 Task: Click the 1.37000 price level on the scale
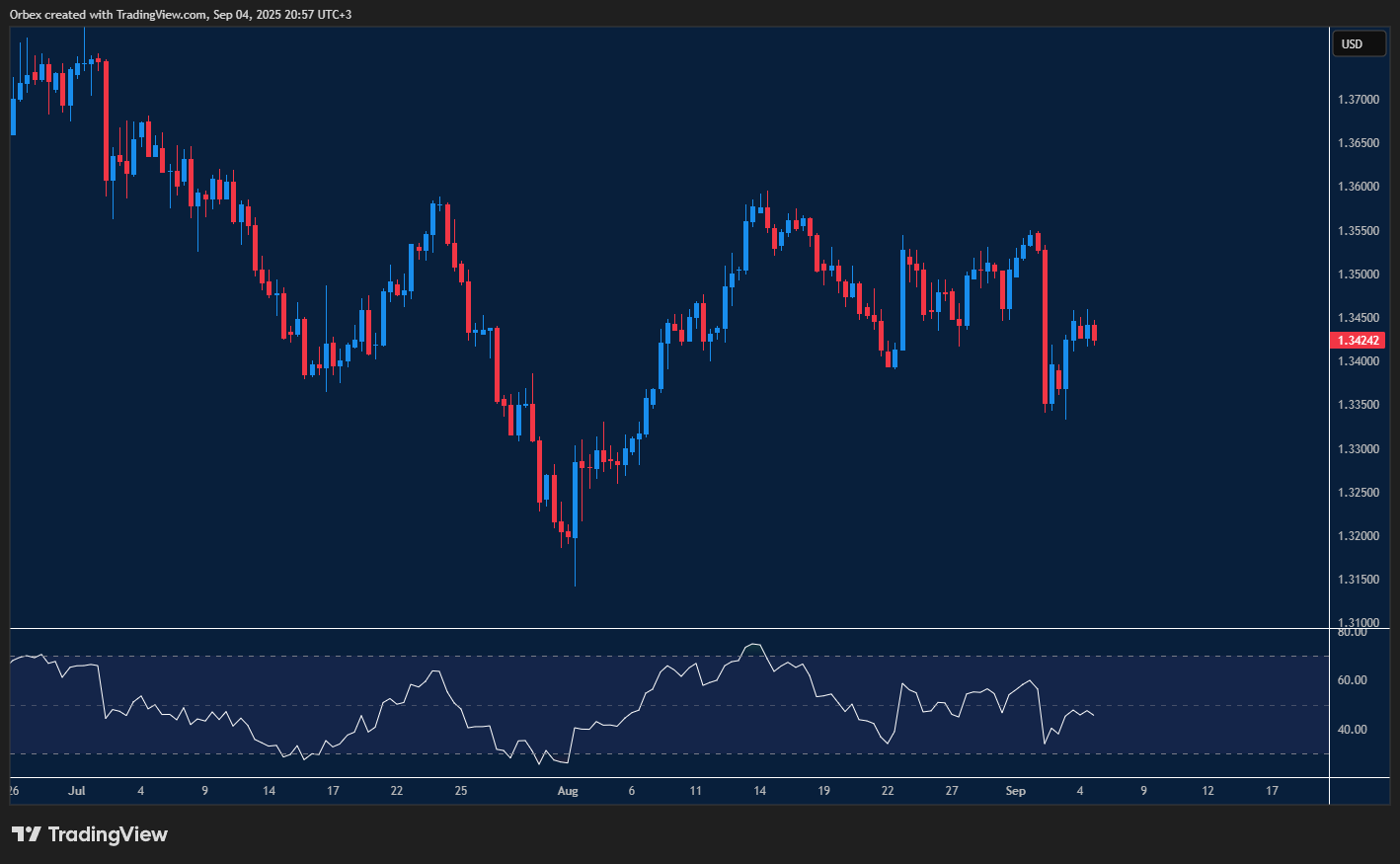pyautogui.click(x=1359, y=99)
